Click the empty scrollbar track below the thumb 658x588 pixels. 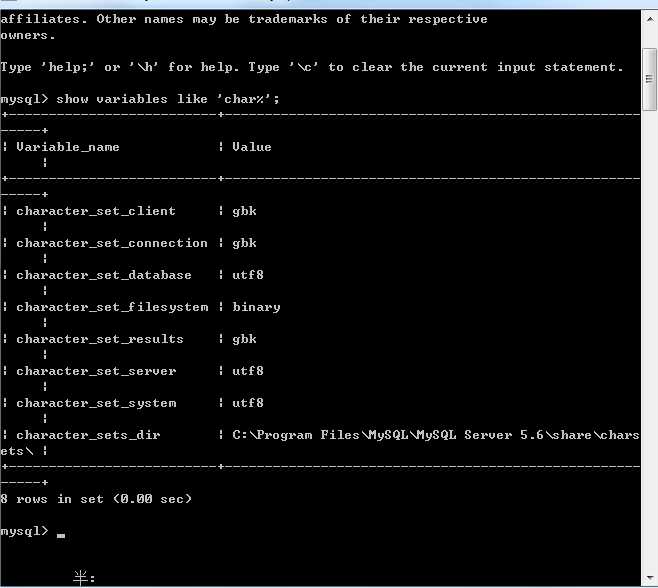[x=650, y=340]
